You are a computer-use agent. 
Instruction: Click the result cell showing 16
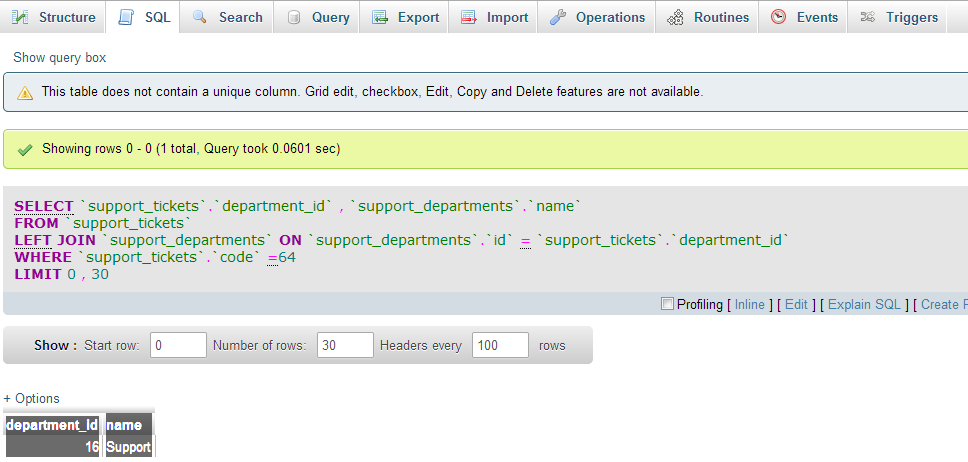[52, 446]
